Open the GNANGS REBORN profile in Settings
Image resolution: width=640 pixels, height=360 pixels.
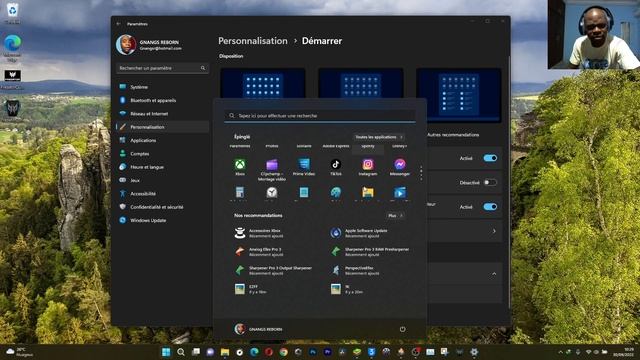coord(150,44)
